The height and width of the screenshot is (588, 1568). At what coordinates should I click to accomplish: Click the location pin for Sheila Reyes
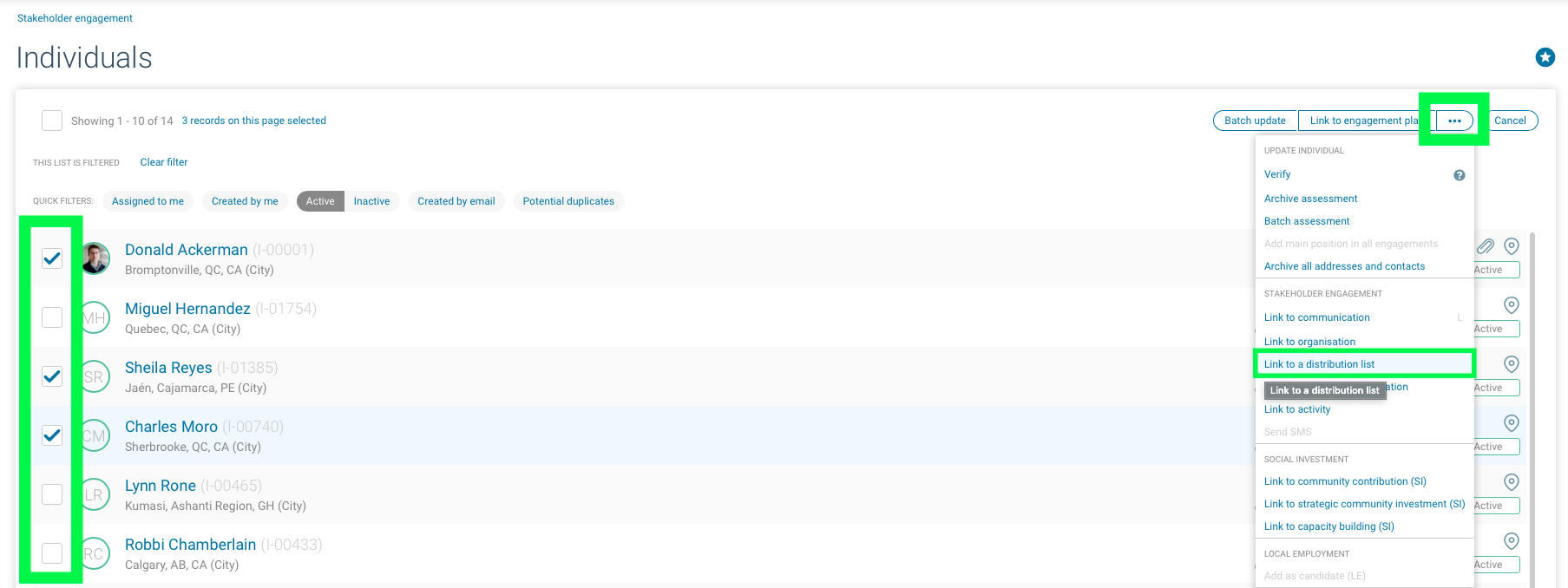1511,364
